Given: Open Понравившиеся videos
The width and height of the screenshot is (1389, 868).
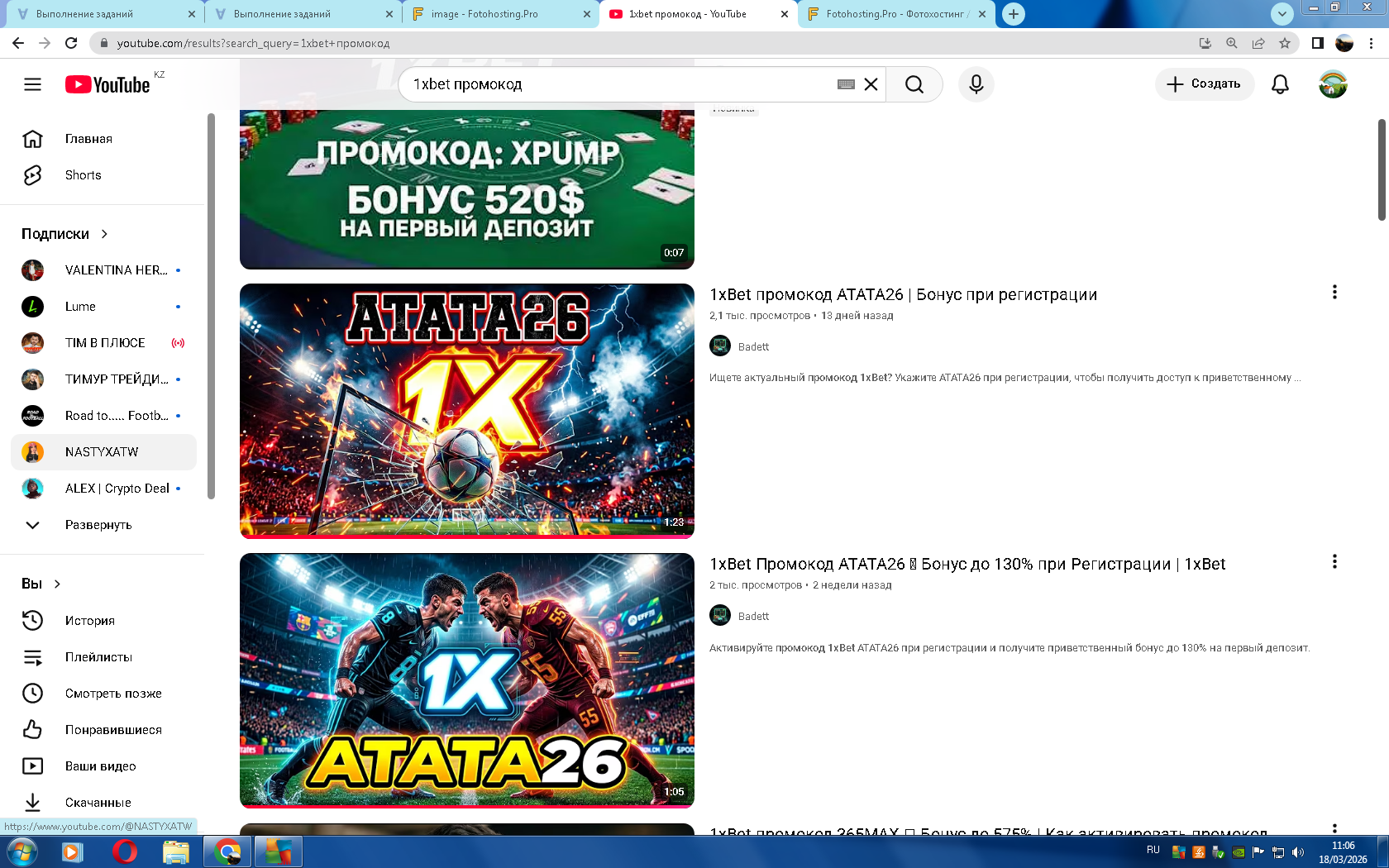Looking at the screenshot, I should [104, 730].
